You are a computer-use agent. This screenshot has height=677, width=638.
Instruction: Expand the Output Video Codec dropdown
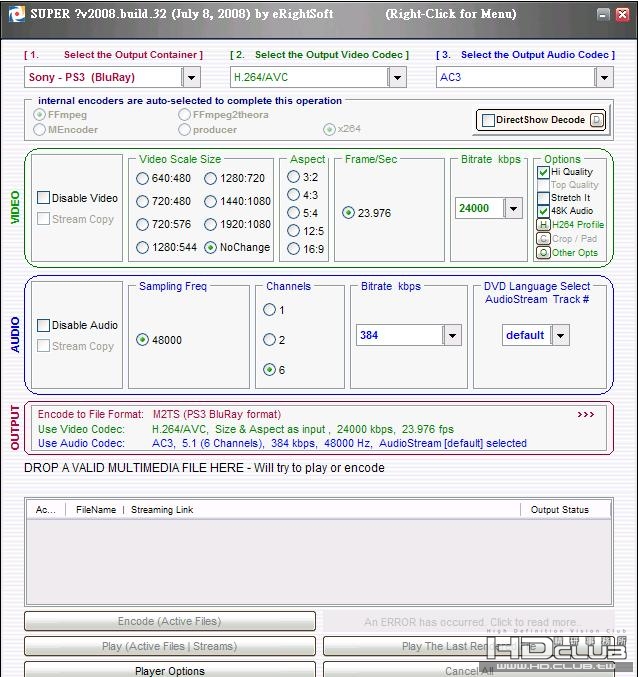click(398, 77)
